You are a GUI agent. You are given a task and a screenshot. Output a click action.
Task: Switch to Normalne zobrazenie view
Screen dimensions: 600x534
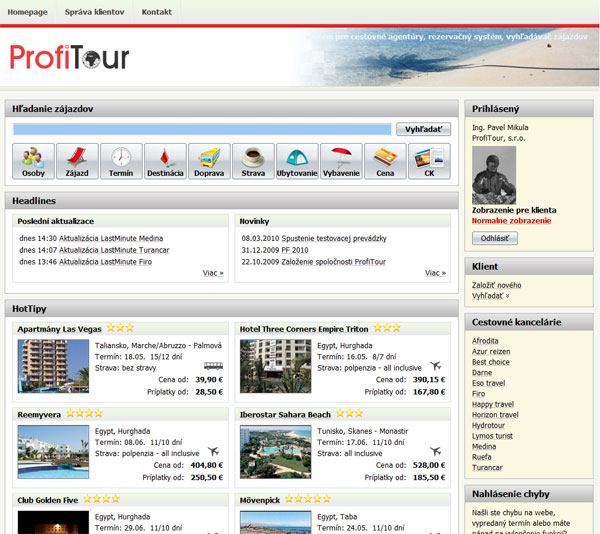pyautogui.click(x=512, y=221)
